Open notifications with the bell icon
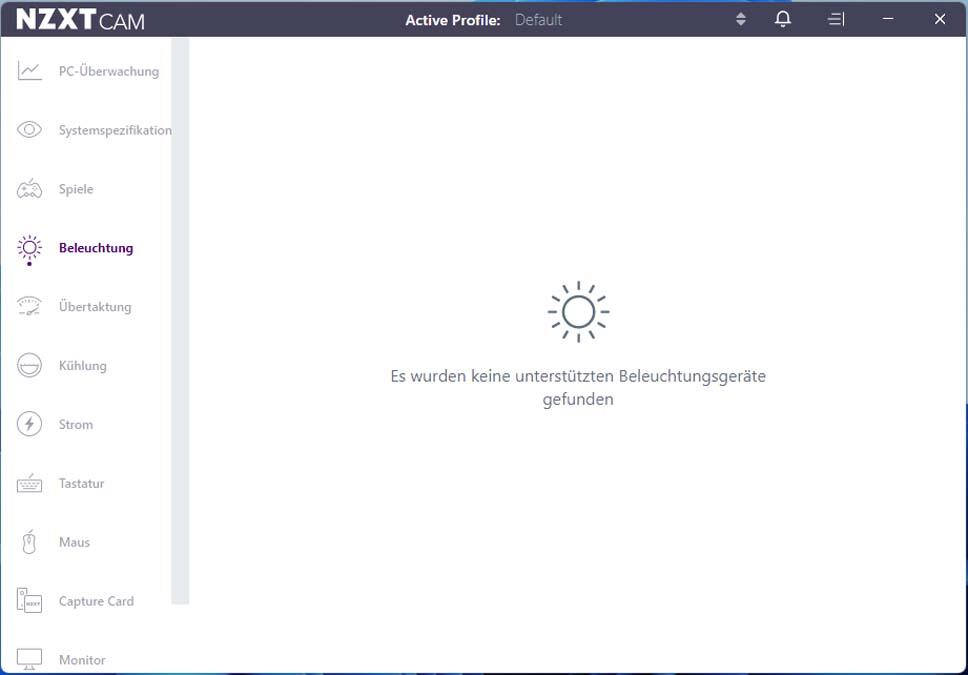968x675 pixels. point(783,19)
